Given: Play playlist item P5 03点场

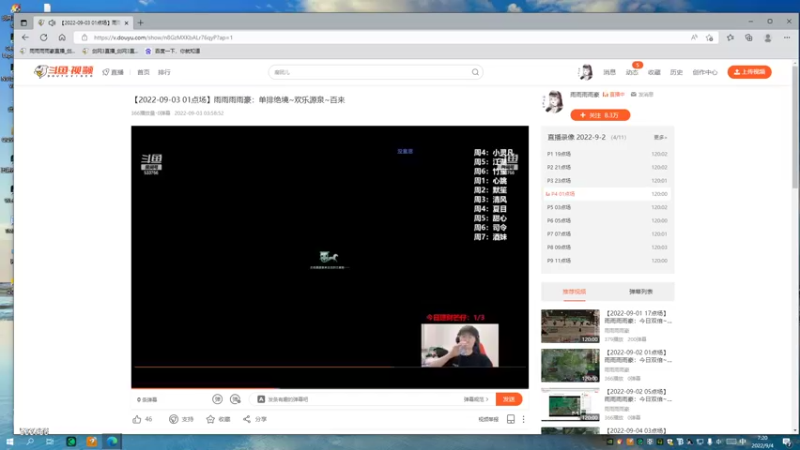Looking at the screenshot, I should point(607,207).
